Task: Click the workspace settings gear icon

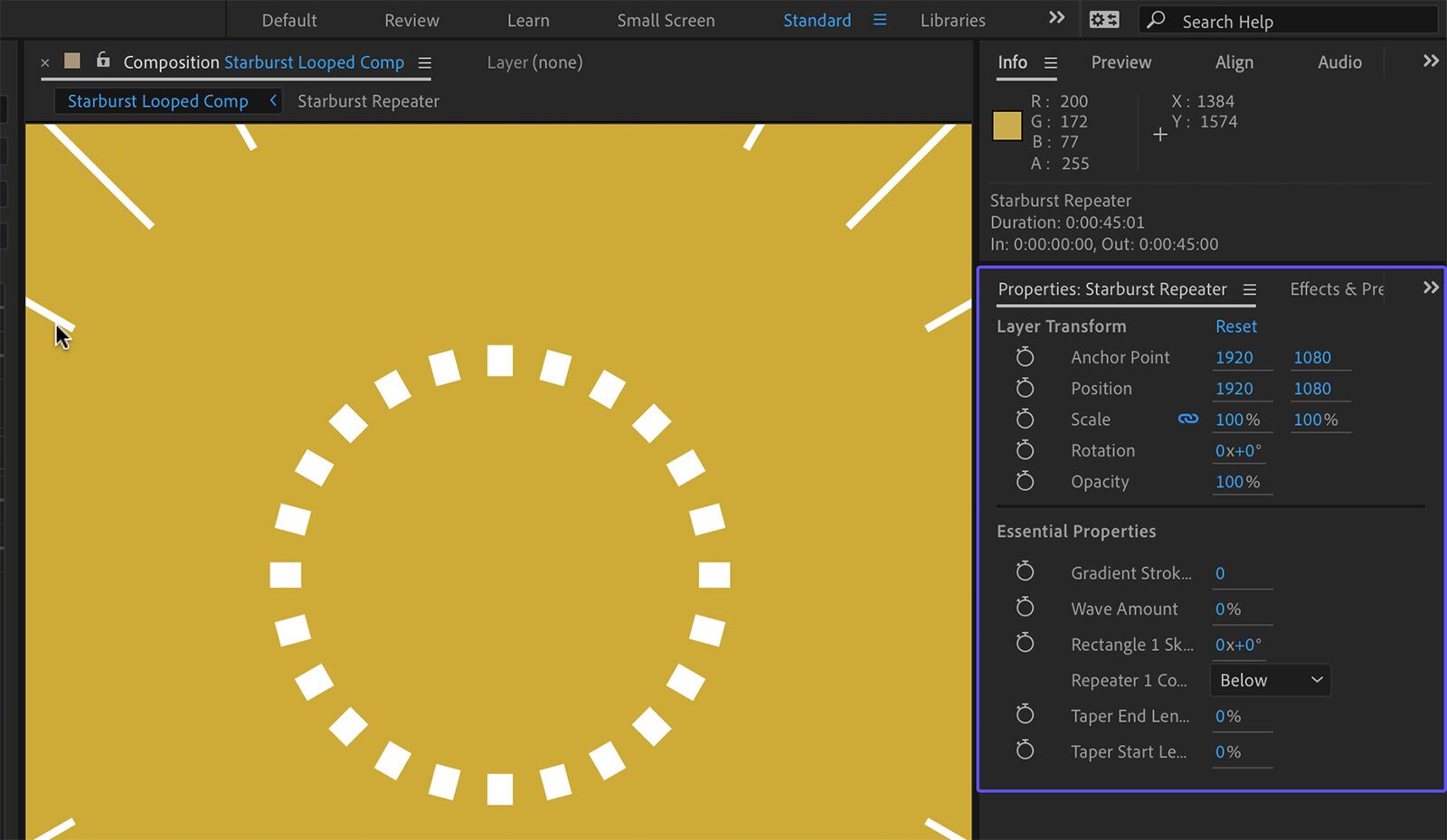Action: coord(1104,19)
